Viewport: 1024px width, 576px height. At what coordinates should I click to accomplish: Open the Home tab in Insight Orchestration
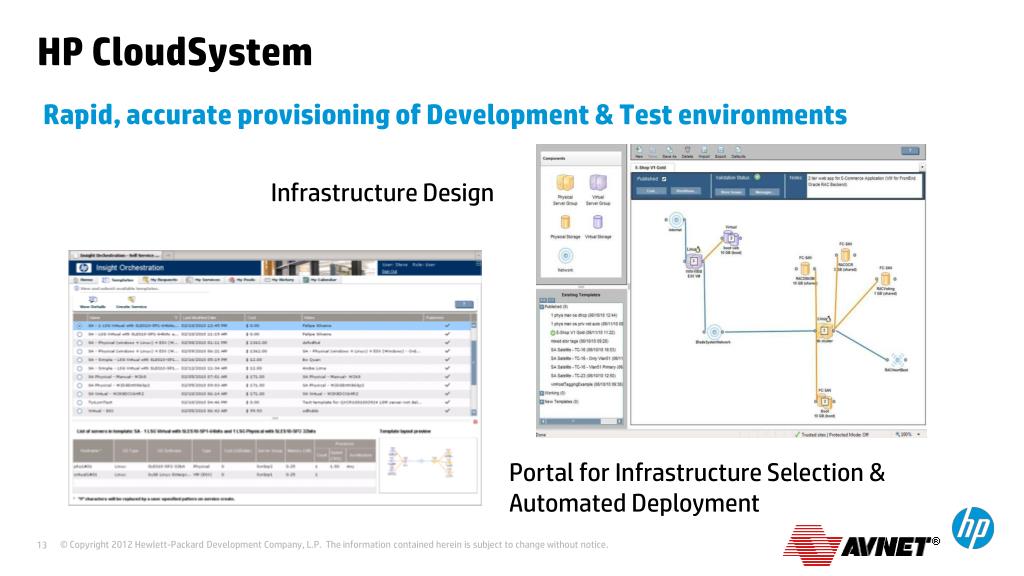pos(84,280)
